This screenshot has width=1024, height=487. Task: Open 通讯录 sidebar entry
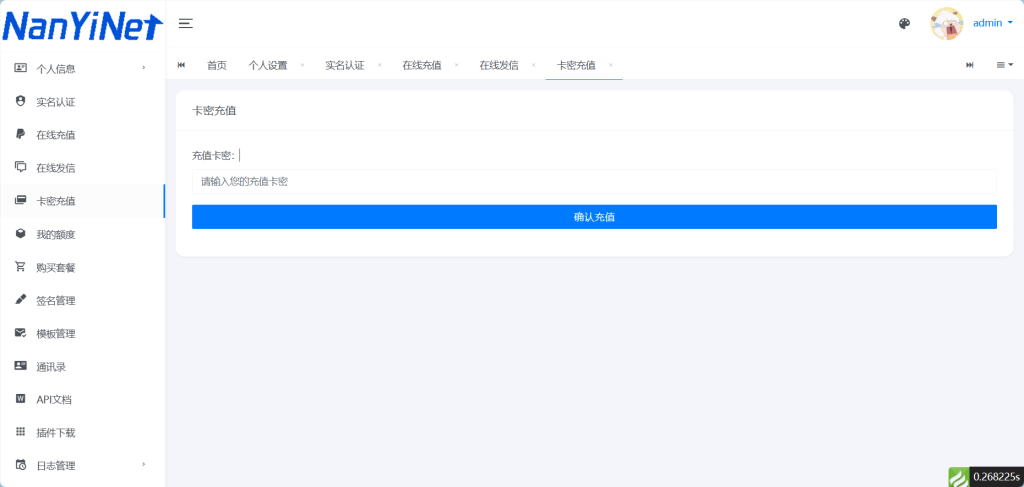52,367
